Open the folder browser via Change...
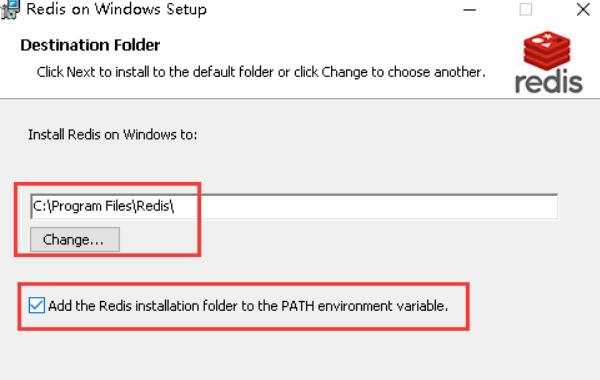 (x=75, y=240)
